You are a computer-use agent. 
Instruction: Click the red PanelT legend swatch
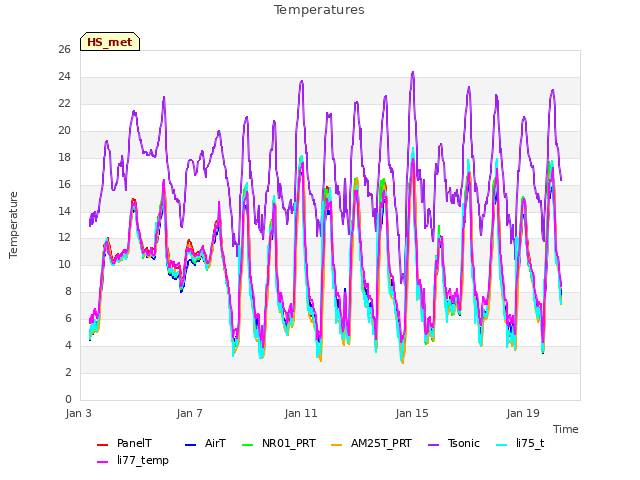[102, 444]
